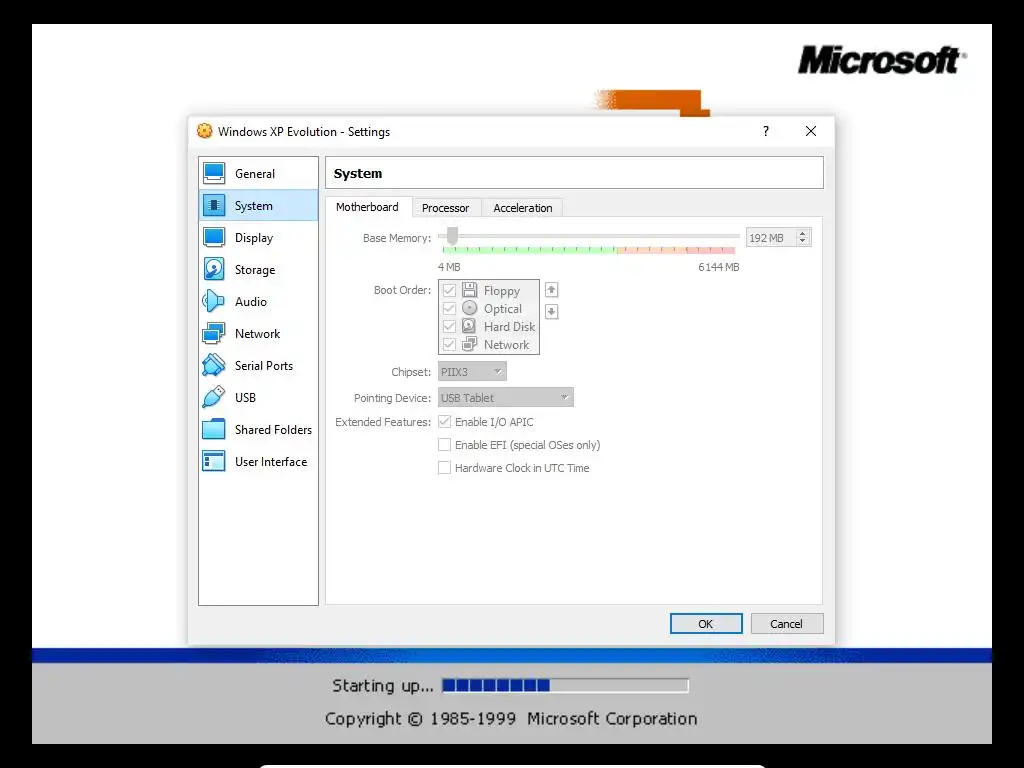
Task: Move boot device up with arrow
Action: click(x=551, y=289)
